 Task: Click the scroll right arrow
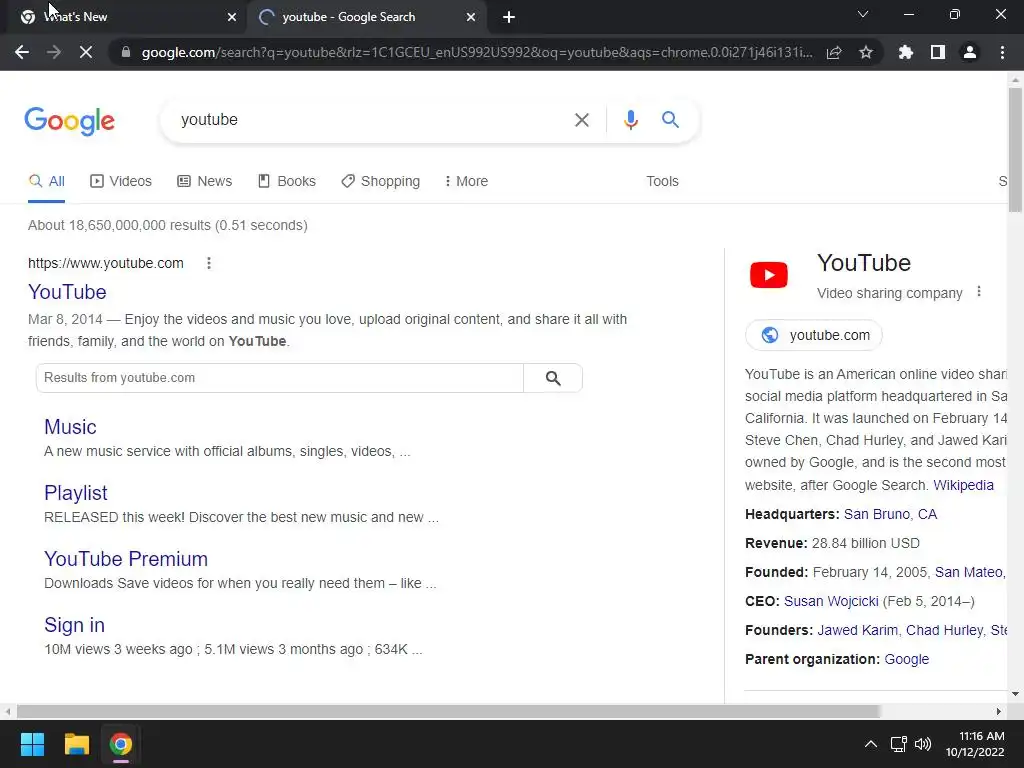tap(999, 711)
